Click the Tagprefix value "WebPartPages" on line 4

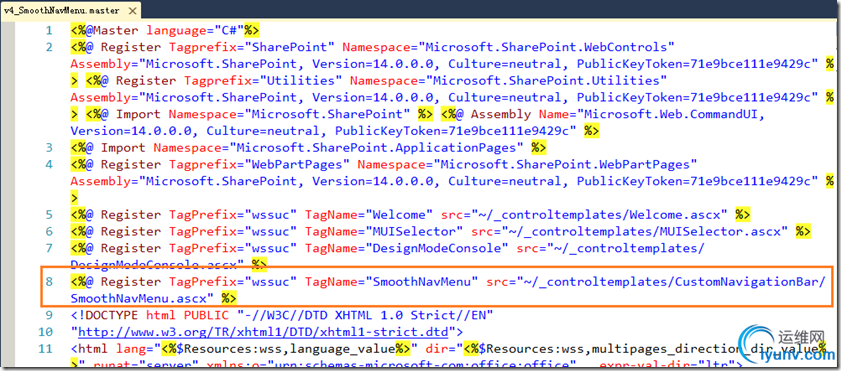click(x=298, y=164)
